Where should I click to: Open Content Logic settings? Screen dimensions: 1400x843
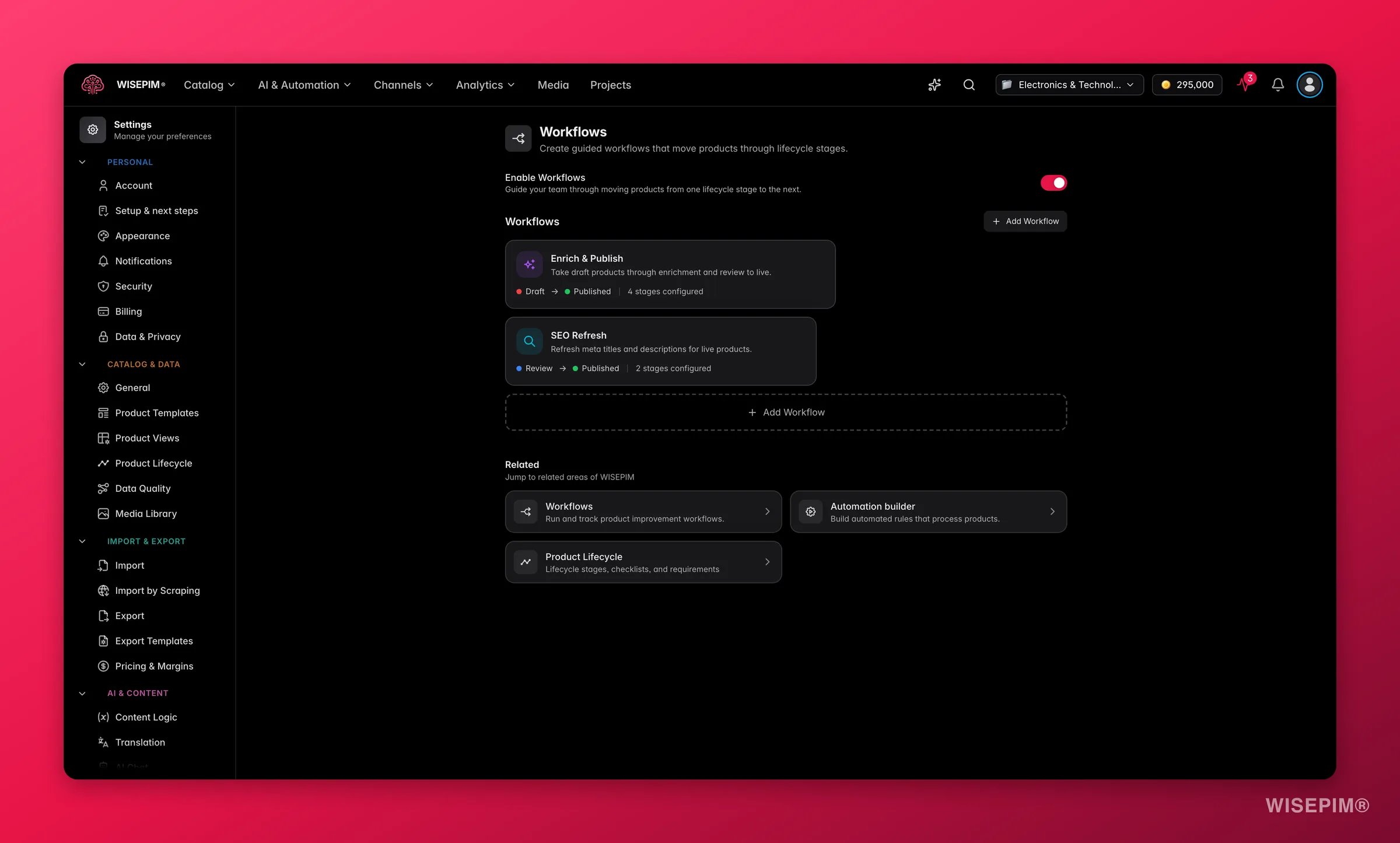coord(146,717)
